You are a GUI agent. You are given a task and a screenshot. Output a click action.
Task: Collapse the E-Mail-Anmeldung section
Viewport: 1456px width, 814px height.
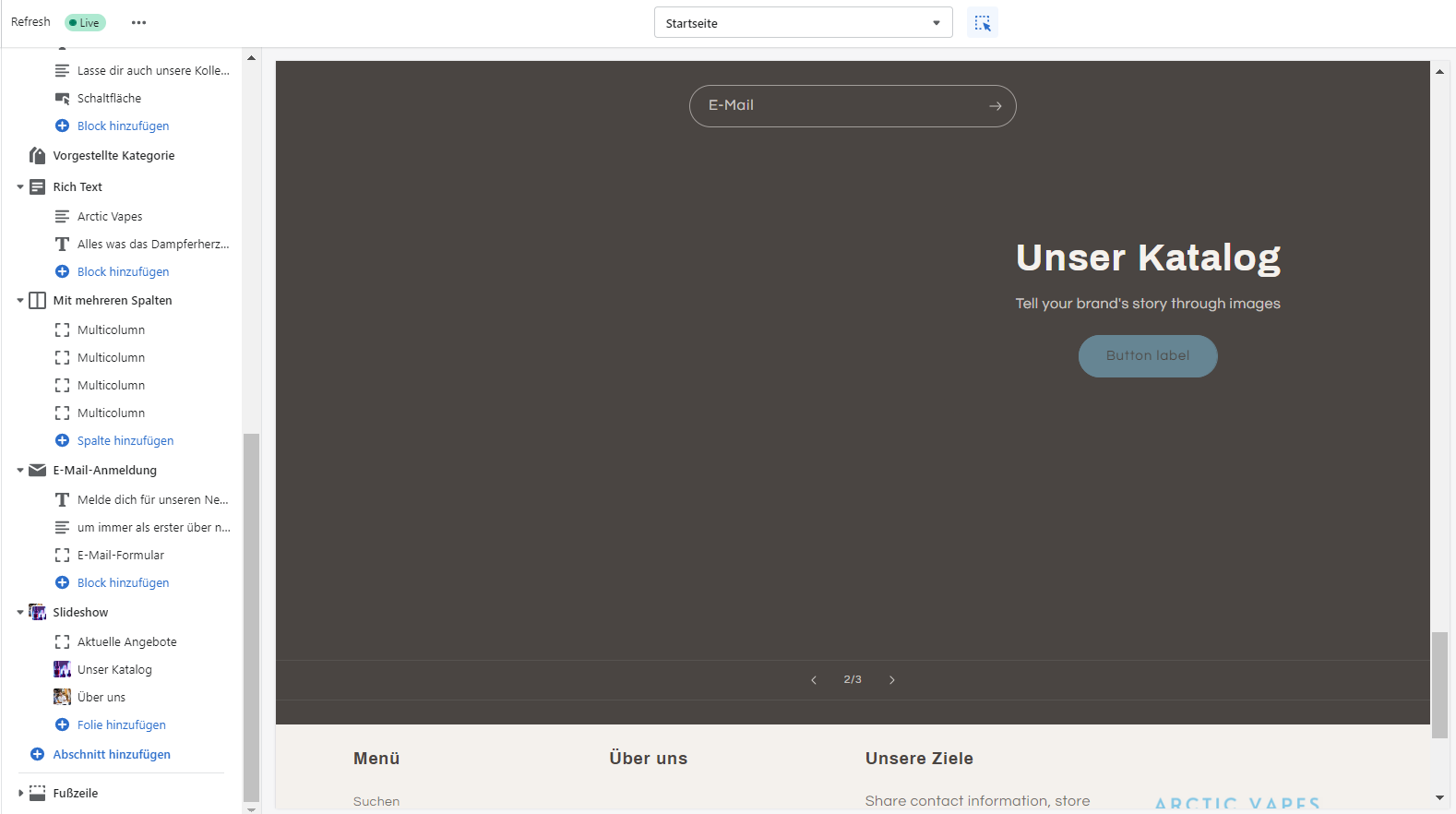(x=20, y=471)
